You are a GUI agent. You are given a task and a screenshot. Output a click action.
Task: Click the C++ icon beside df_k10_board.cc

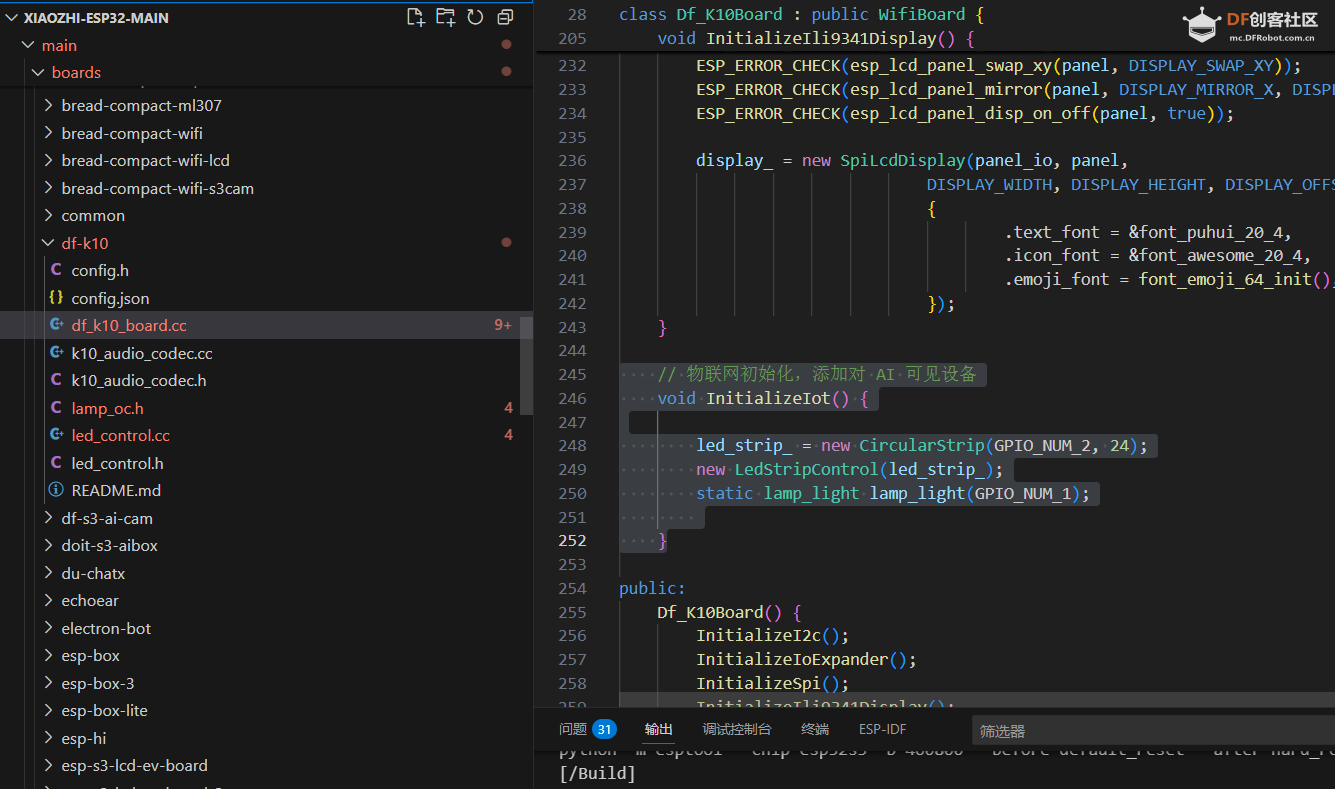(56, 325)
